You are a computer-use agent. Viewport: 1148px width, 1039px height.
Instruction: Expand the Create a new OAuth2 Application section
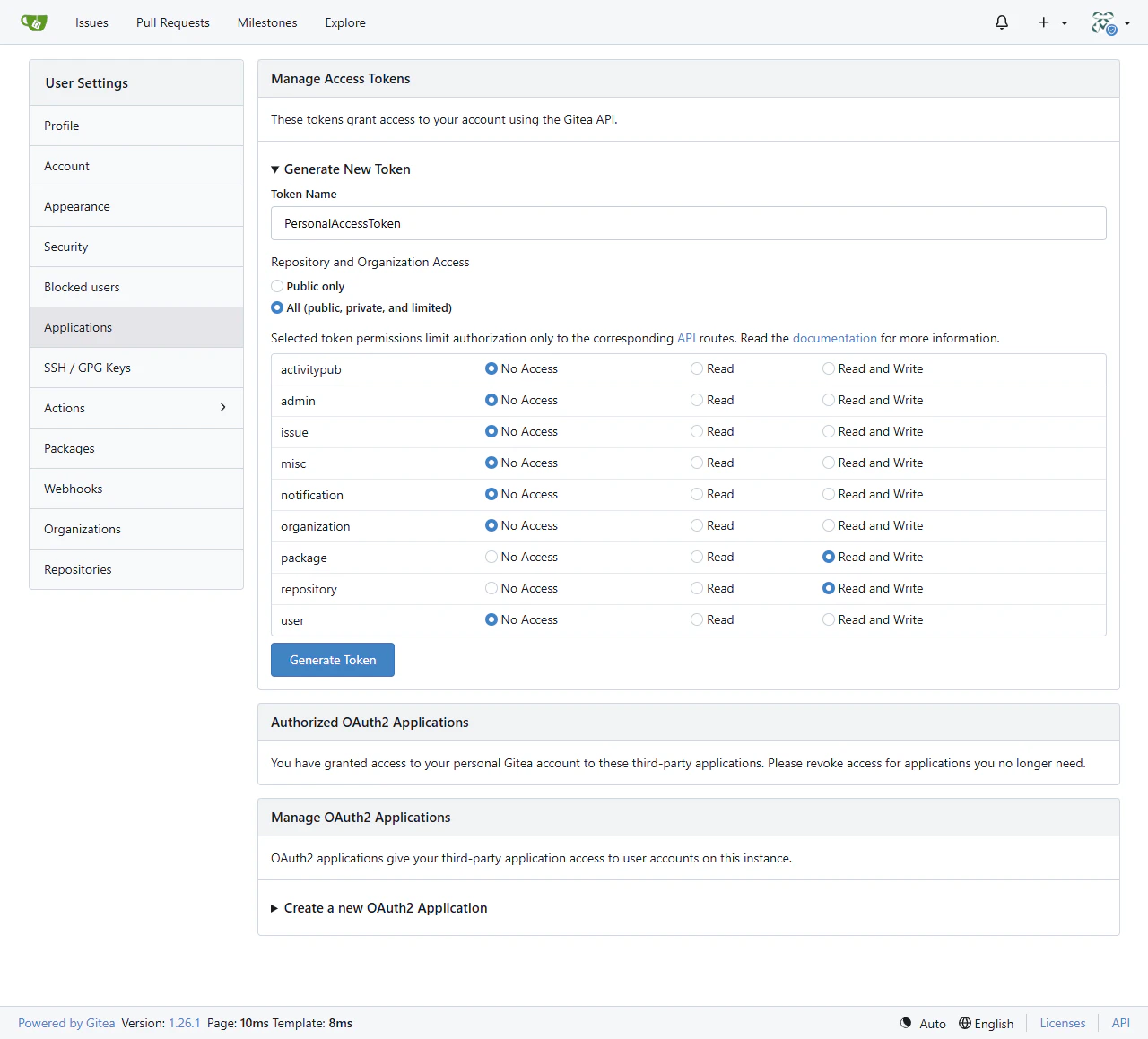(x=379, y=907)
